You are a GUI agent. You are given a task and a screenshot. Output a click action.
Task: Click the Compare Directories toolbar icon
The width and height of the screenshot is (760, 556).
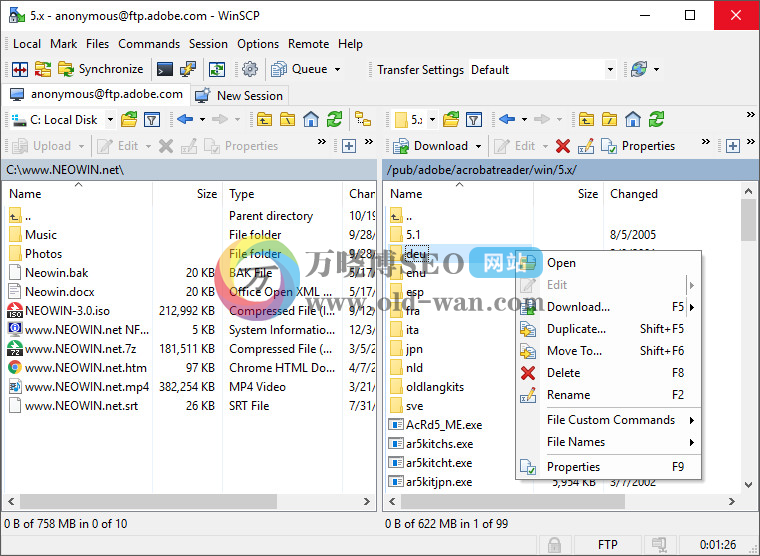click(x=20, y=69)
